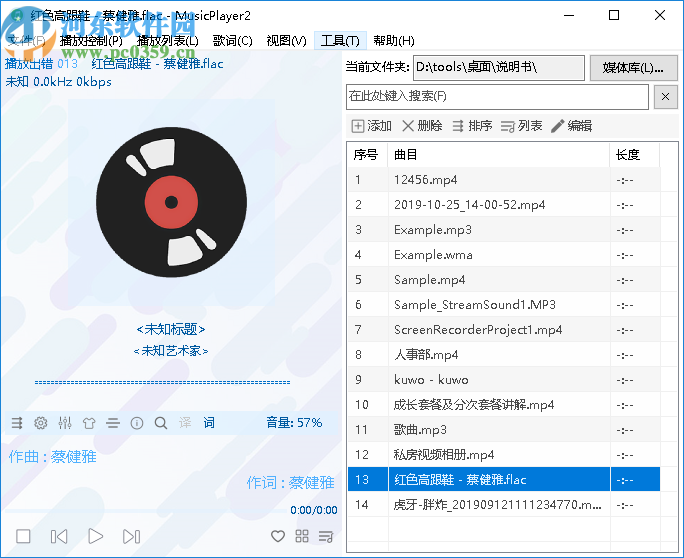This screenshot has height=558, width=684.
Task: Open the 播放列表(L) menu
Action: point(168,41)
